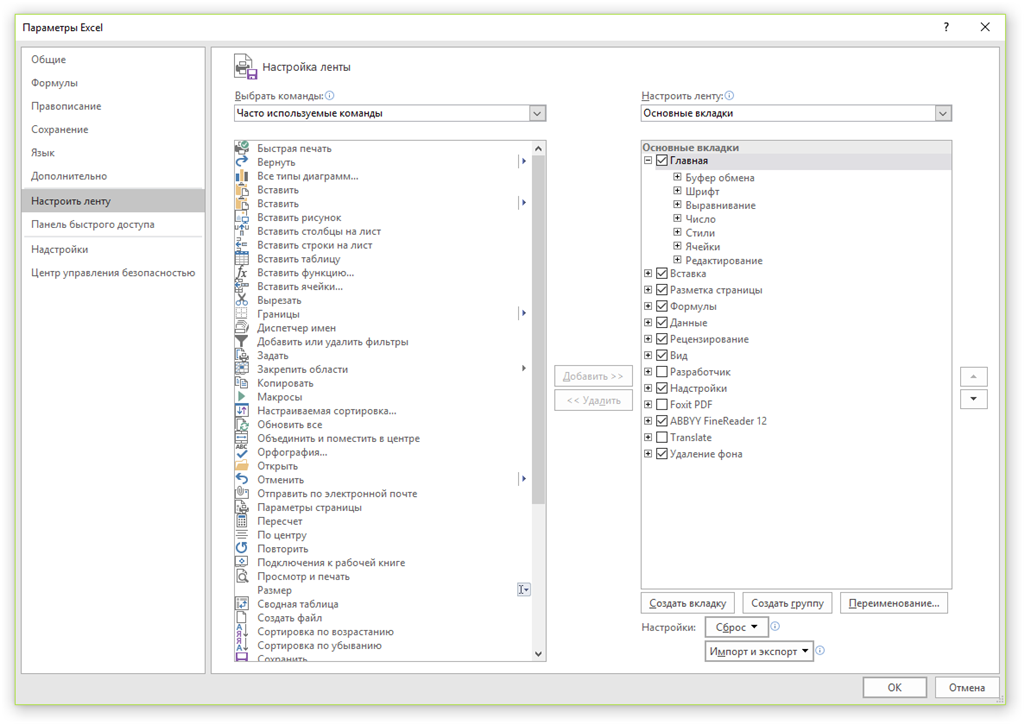Click the Копировать icon
Viewport: 1024px width, 724px height.
[242, 383]
